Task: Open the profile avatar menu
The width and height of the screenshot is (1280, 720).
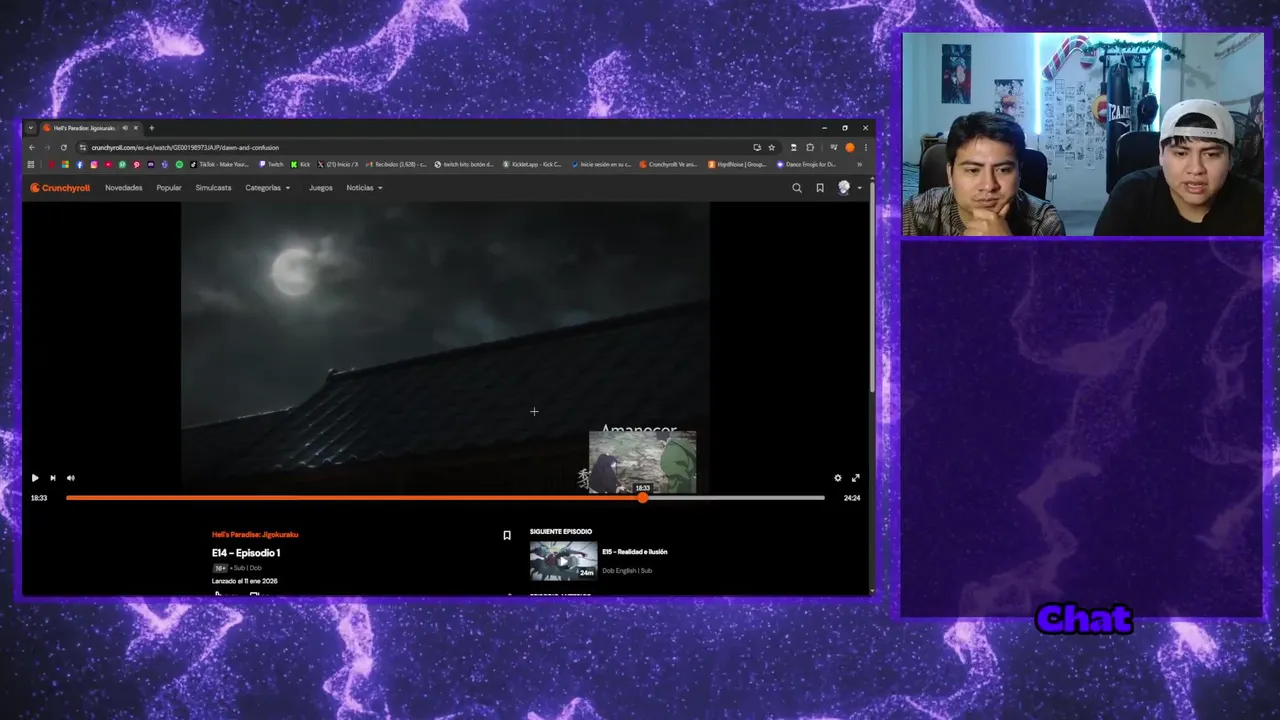Action: pos(848,188)
